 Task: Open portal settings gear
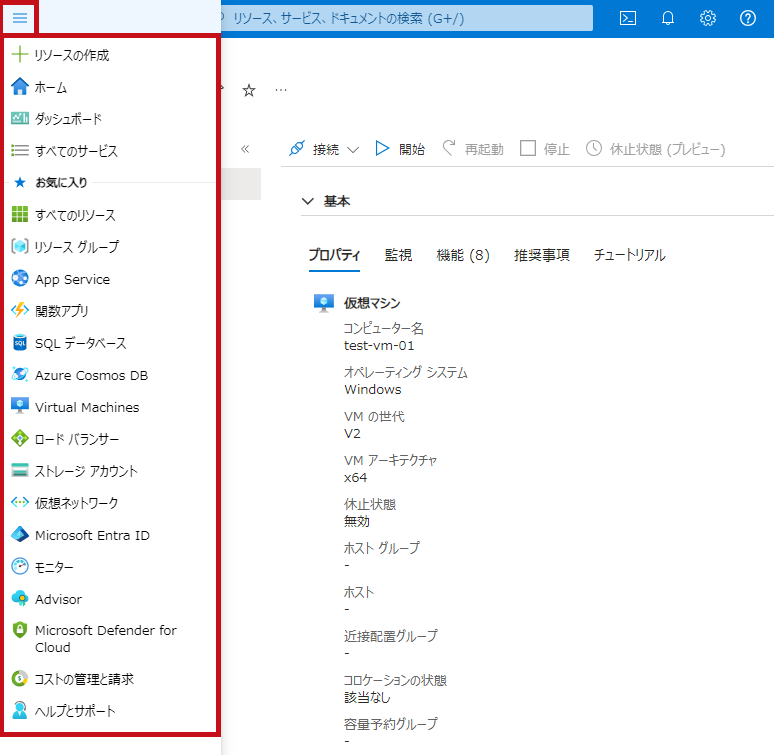(707, 18)
